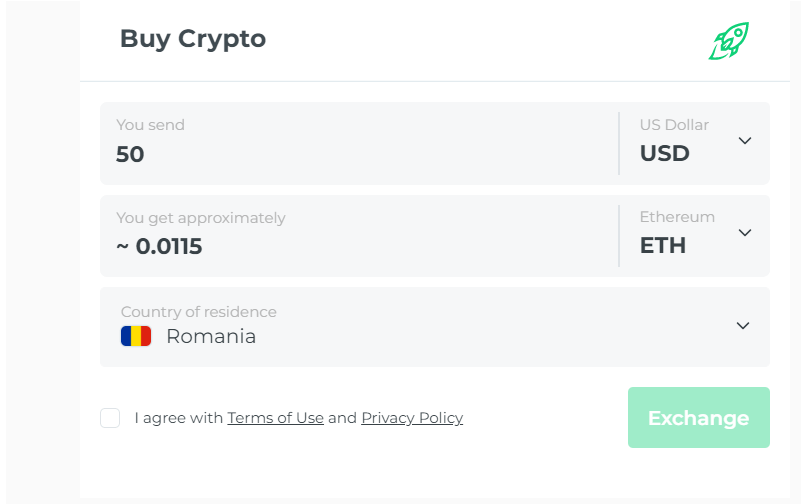The image size is (801, 504).
Task: Click the You get approximately label
Action: coord(201,218)
